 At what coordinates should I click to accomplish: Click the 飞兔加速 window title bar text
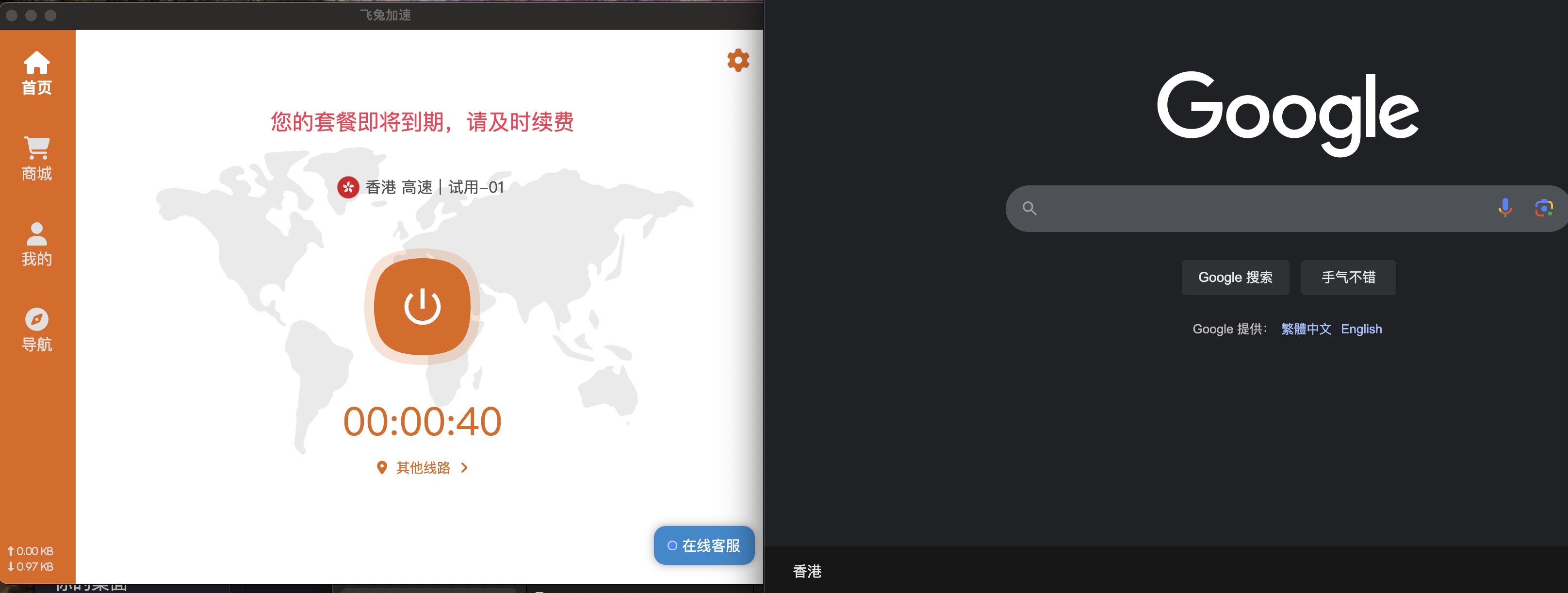[385, 15]
